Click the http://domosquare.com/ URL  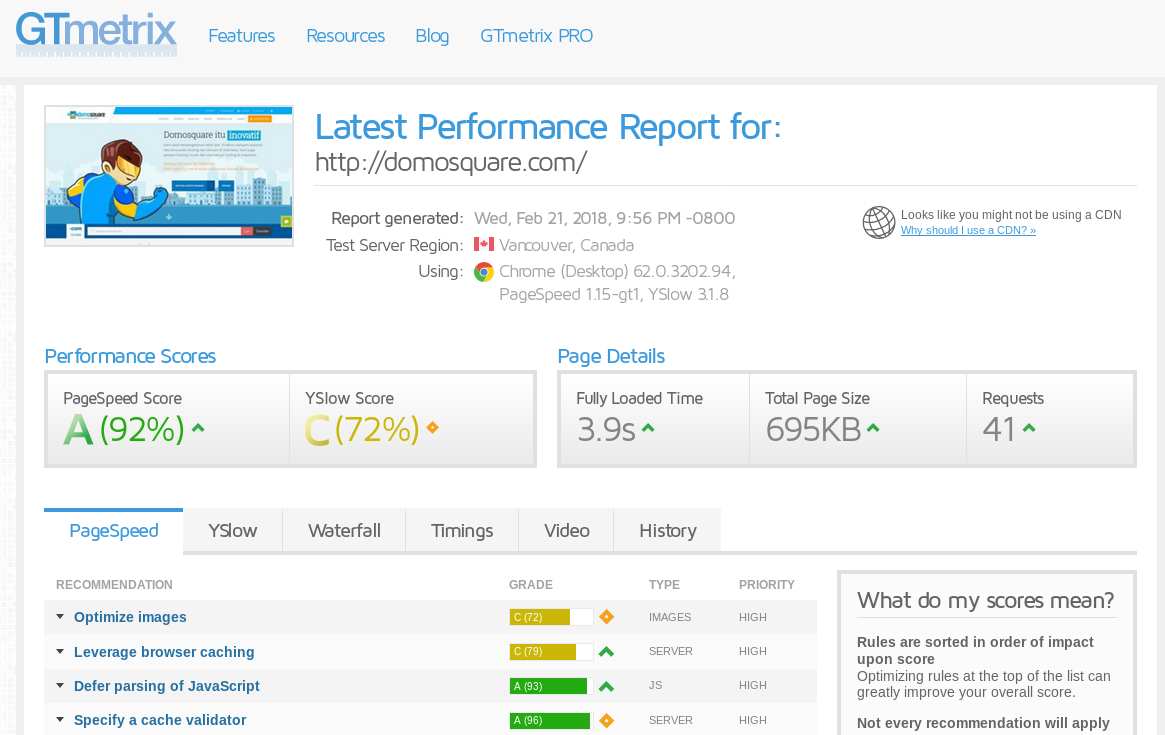click(x=451, y=162)
